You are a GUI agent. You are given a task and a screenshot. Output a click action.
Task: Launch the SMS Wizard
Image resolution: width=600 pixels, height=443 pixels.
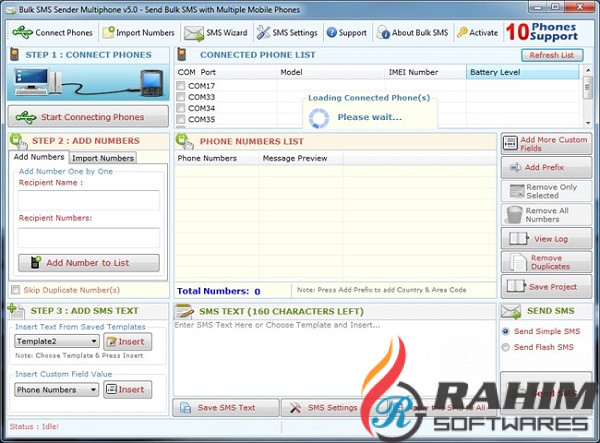[x=216, y=33]
